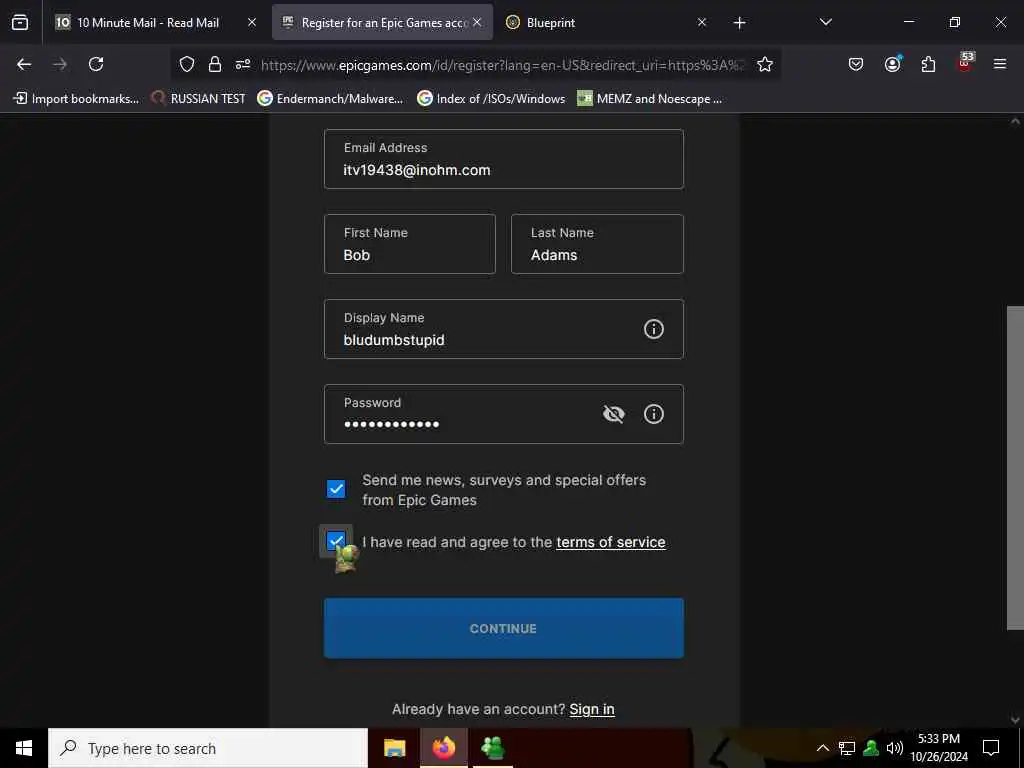Screen dimensions: 1024x768
Task: Open the terms of service link
Action: pyautogui.click(x=611, y=542)
